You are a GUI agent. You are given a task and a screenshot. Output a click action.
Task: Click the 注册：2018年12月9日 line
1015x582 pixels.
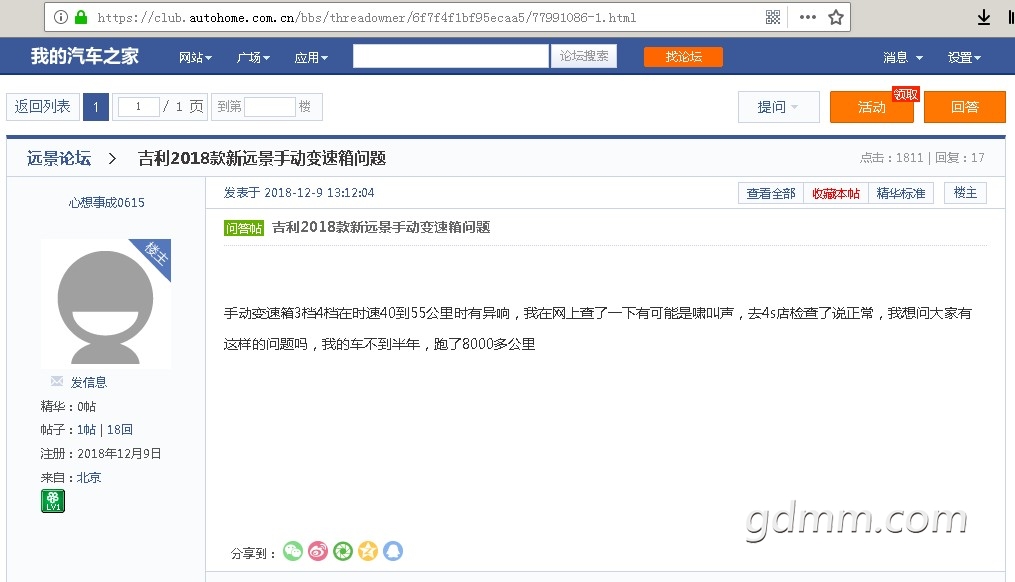tap(101, 454)
